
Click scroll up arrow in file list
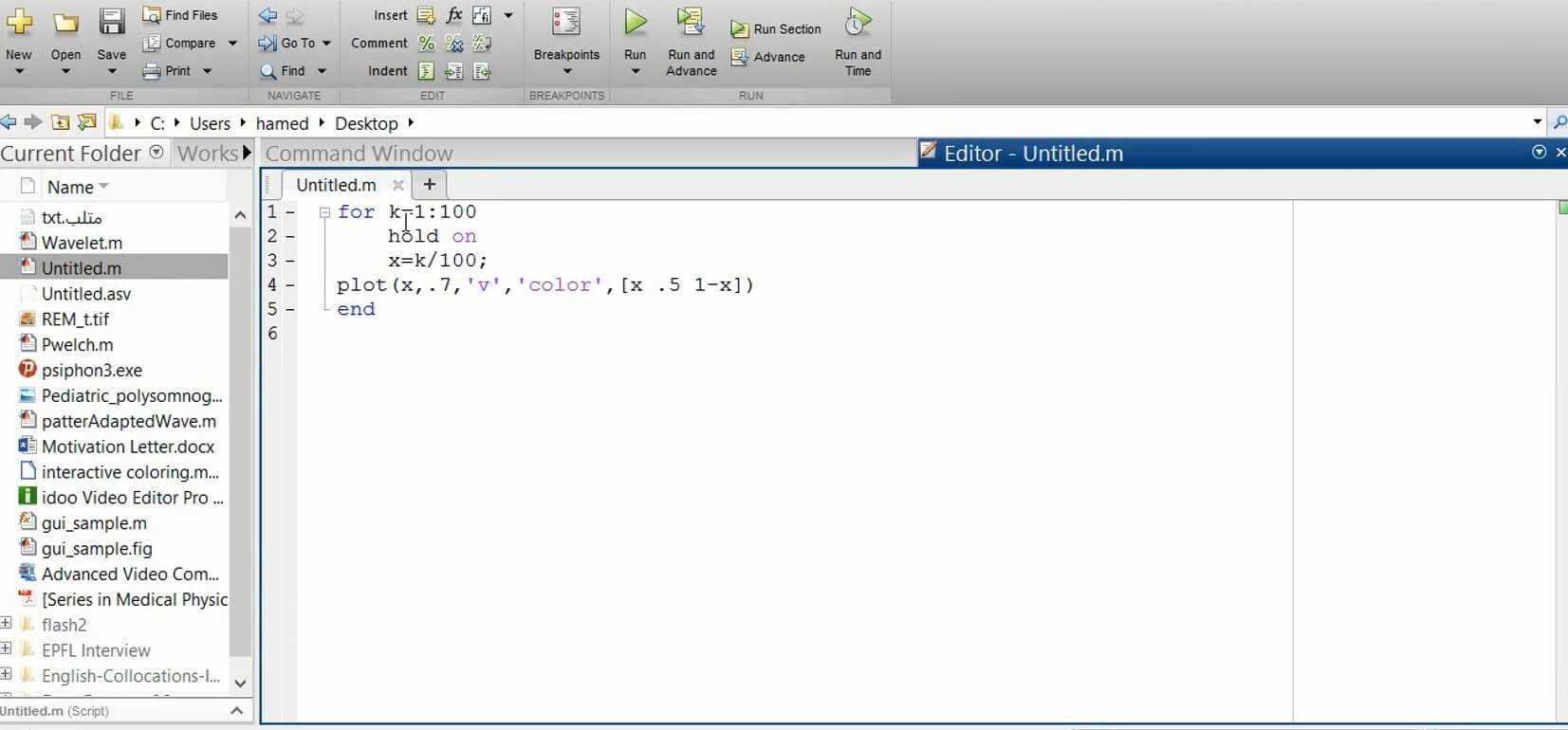(x=240, y=215)
